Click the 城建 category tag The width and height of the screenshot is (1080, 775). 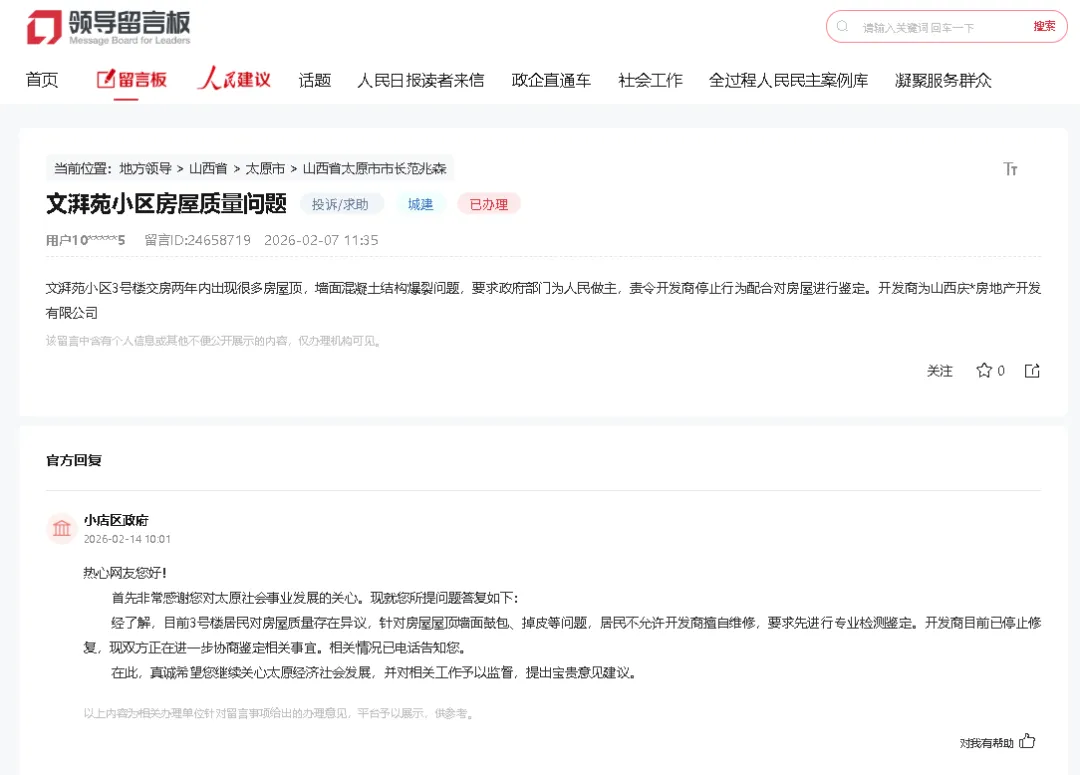(420, 204)
